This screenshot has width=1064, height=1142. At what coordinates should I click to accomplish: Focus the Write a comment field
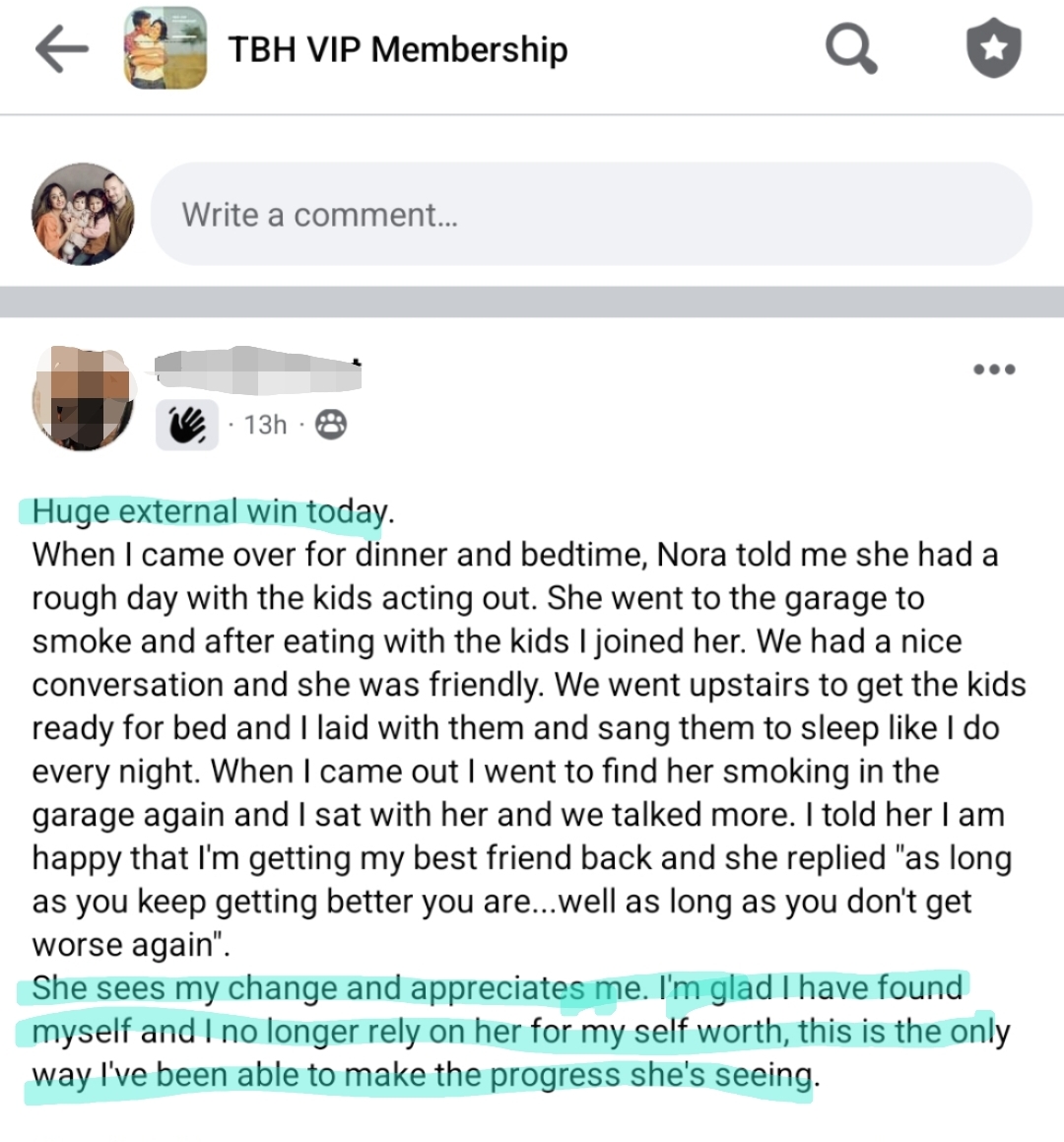tap(591, 214)
